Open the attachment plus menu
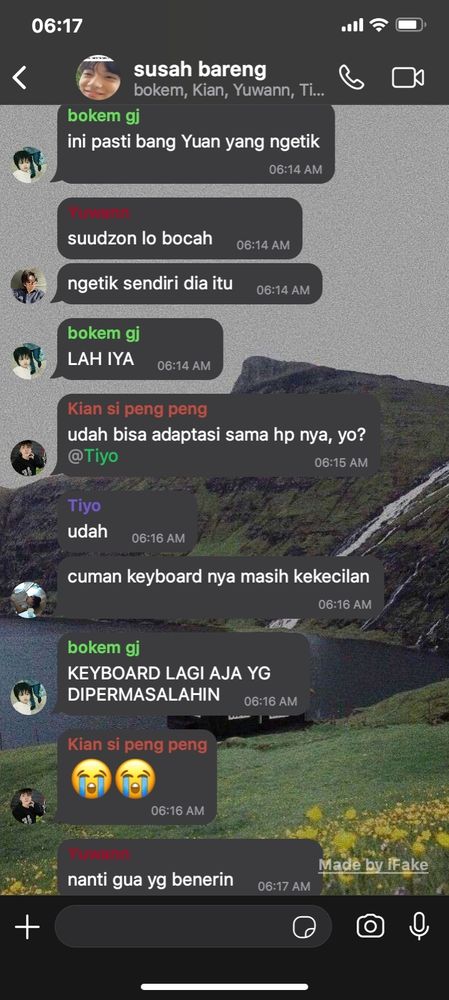Viewport: 449px width, 1000px height. click(27, 927)
